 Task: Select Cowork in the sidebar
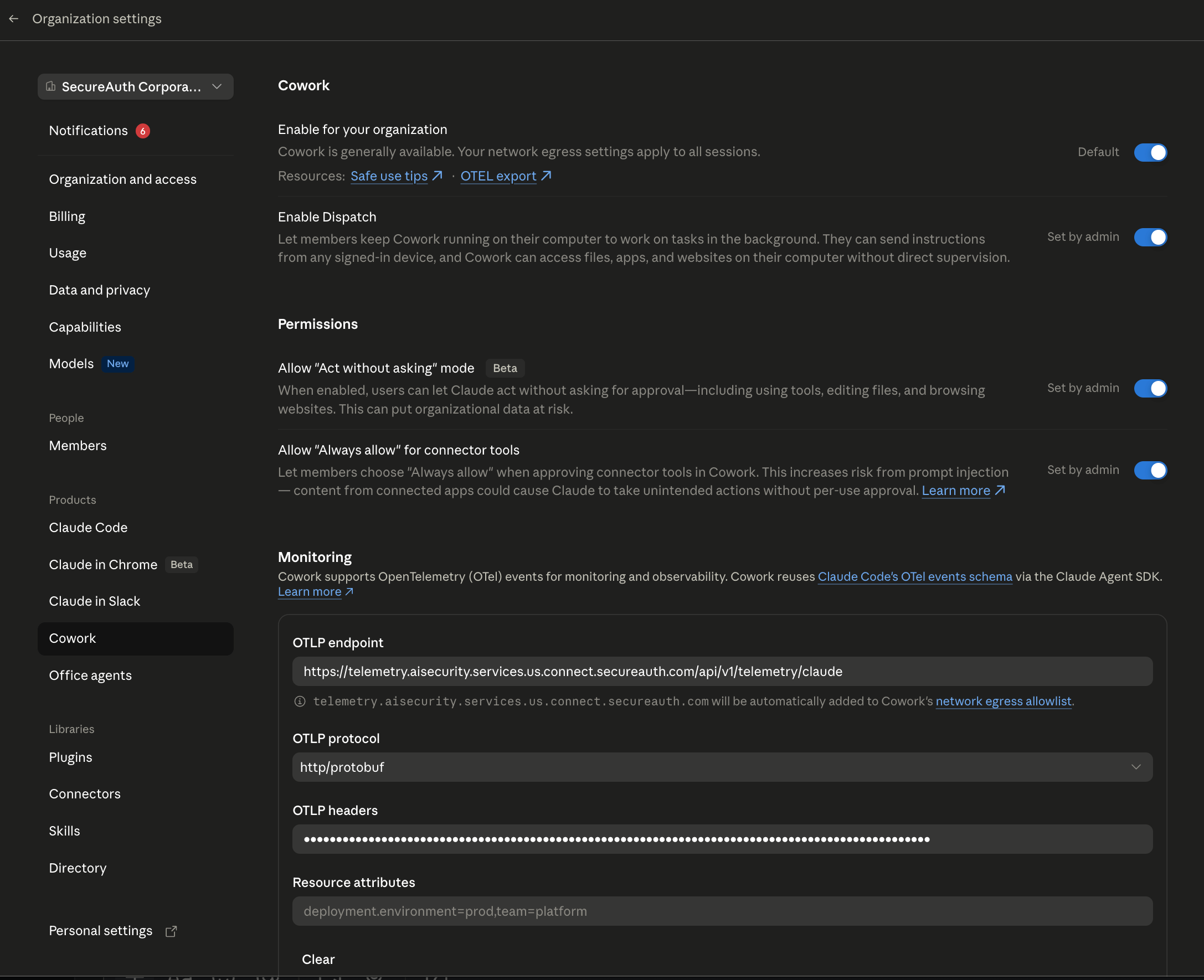point(136,638)
